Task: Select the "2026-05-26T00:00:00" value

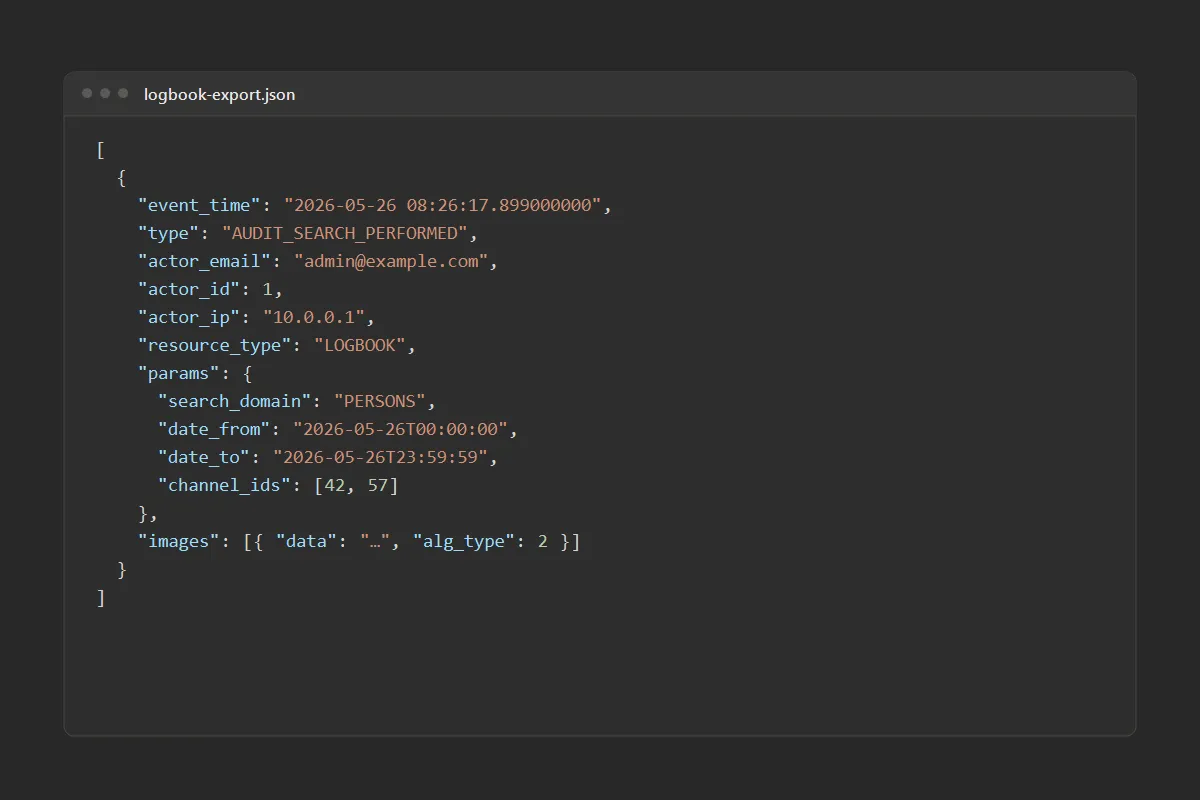Action: point(402,429)
